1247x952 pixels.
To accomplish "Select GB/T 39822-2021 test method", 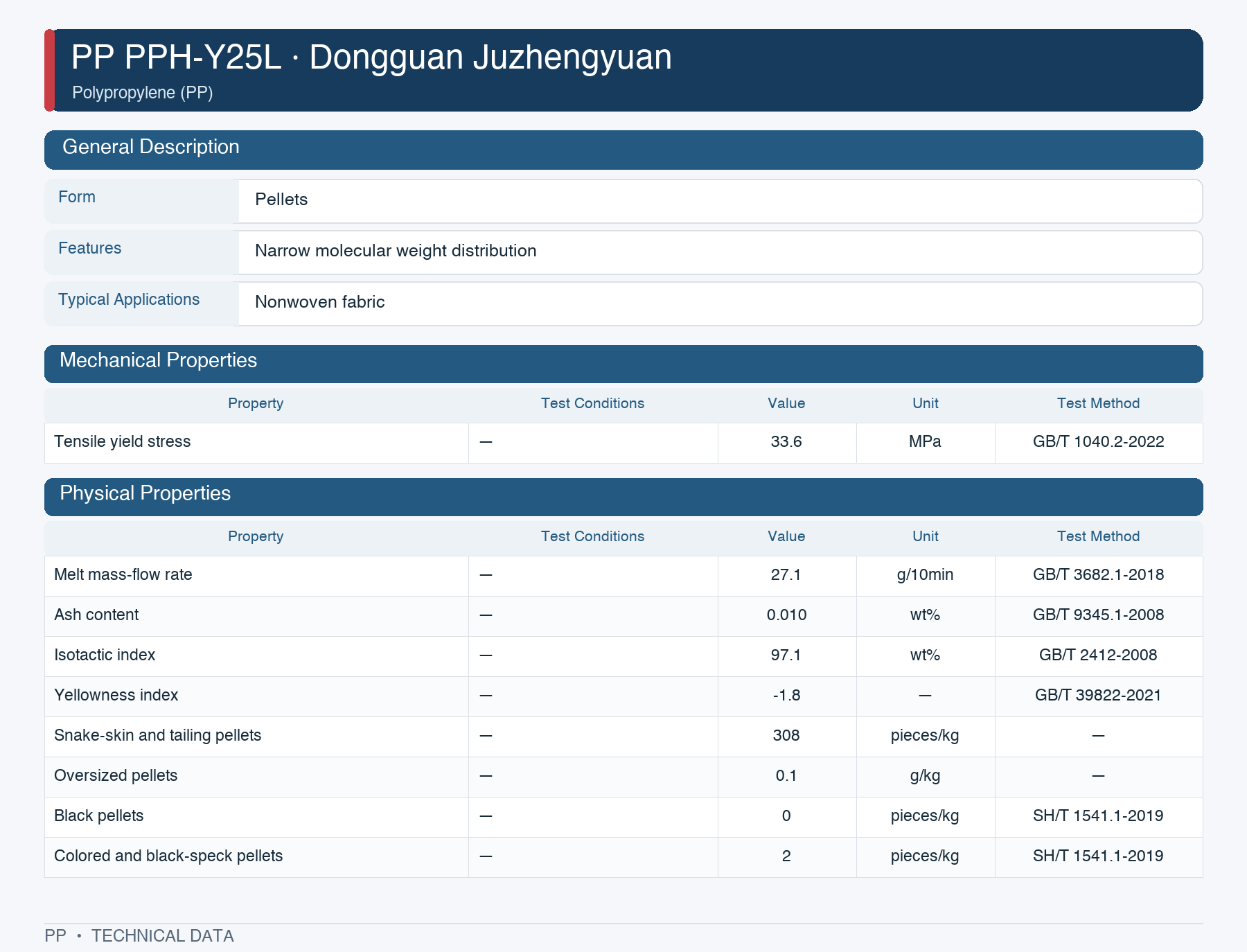I will click(1098, 696).
